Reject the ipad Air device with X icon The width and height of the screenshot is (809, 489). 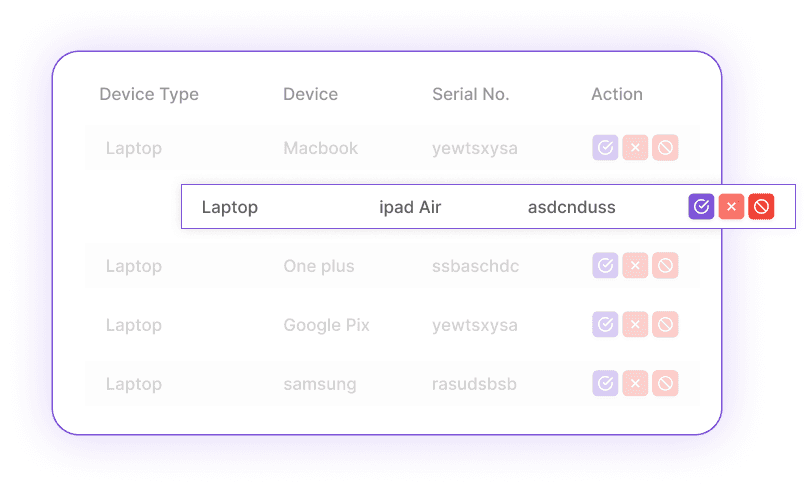click(x=731, y=207)
